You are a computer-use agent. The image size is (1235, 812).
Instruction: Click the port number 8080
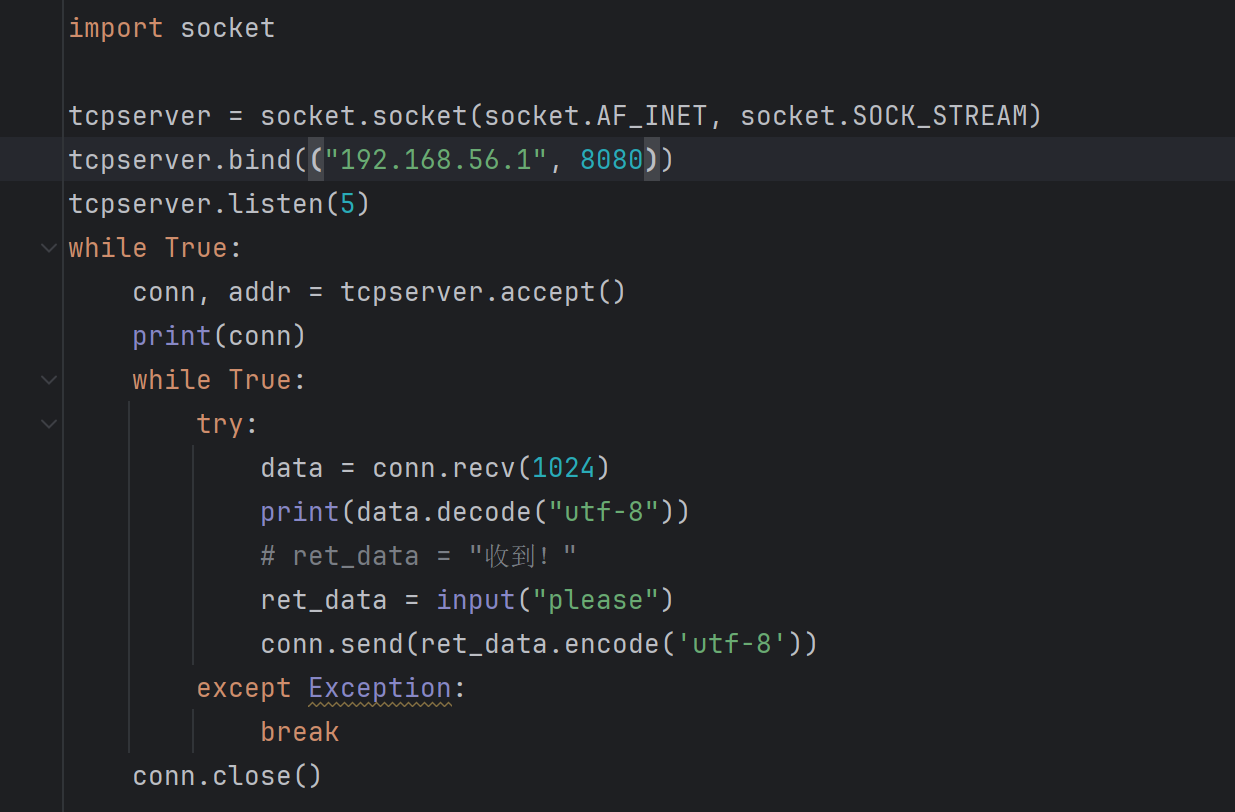[x=611, y=160]
